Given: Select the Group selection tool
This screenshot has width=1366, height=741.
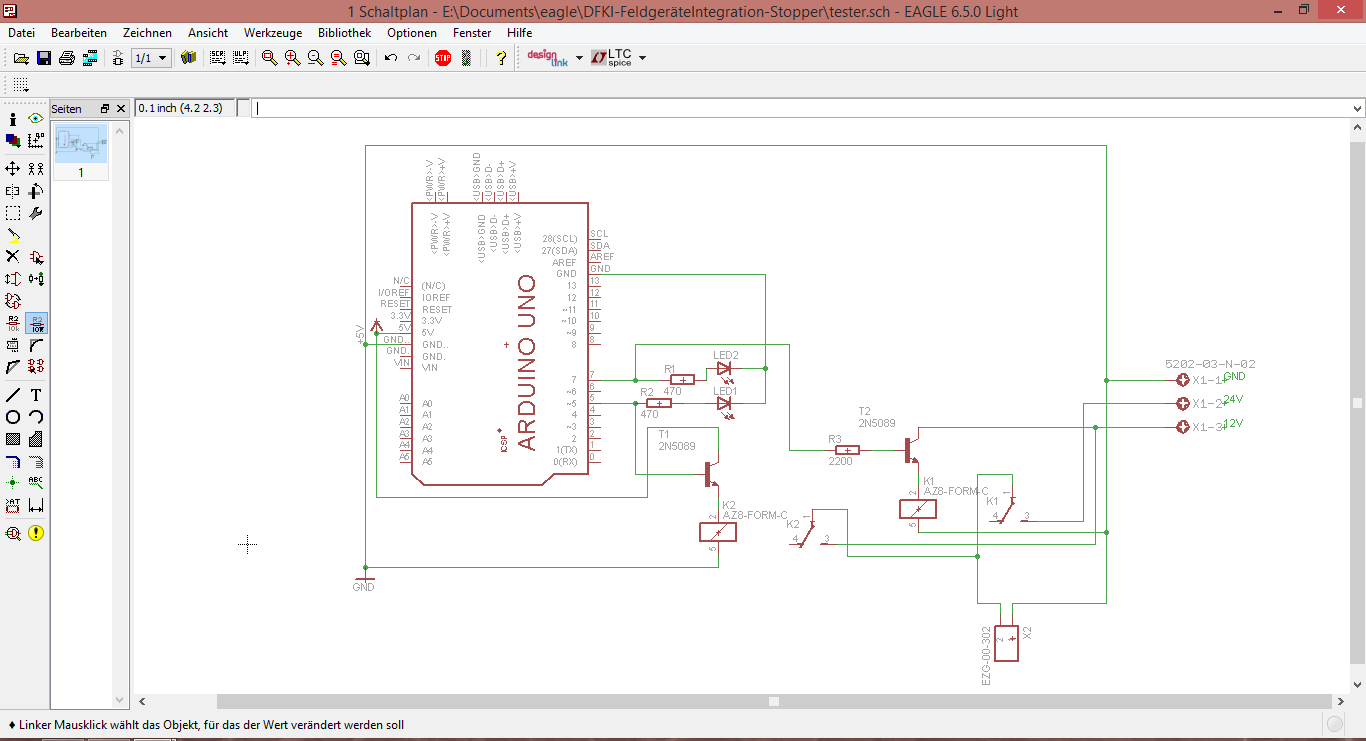Looking at the screenshot, I should (x=13, y=213).
